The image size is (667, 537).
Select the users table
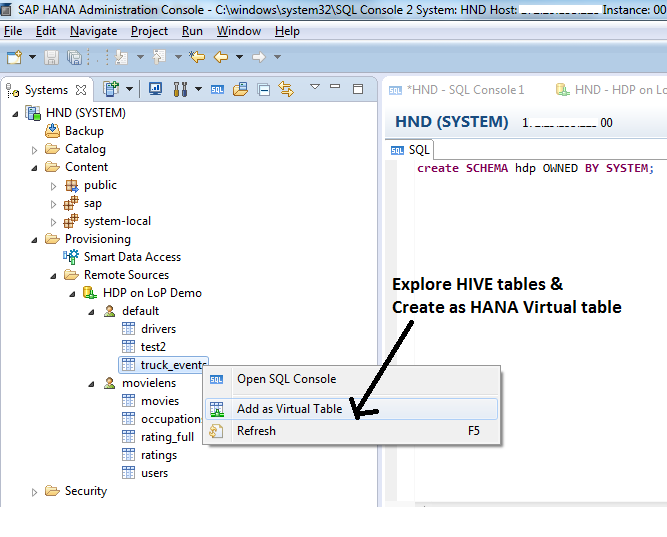pyautogui.click(x=154, y=473)
